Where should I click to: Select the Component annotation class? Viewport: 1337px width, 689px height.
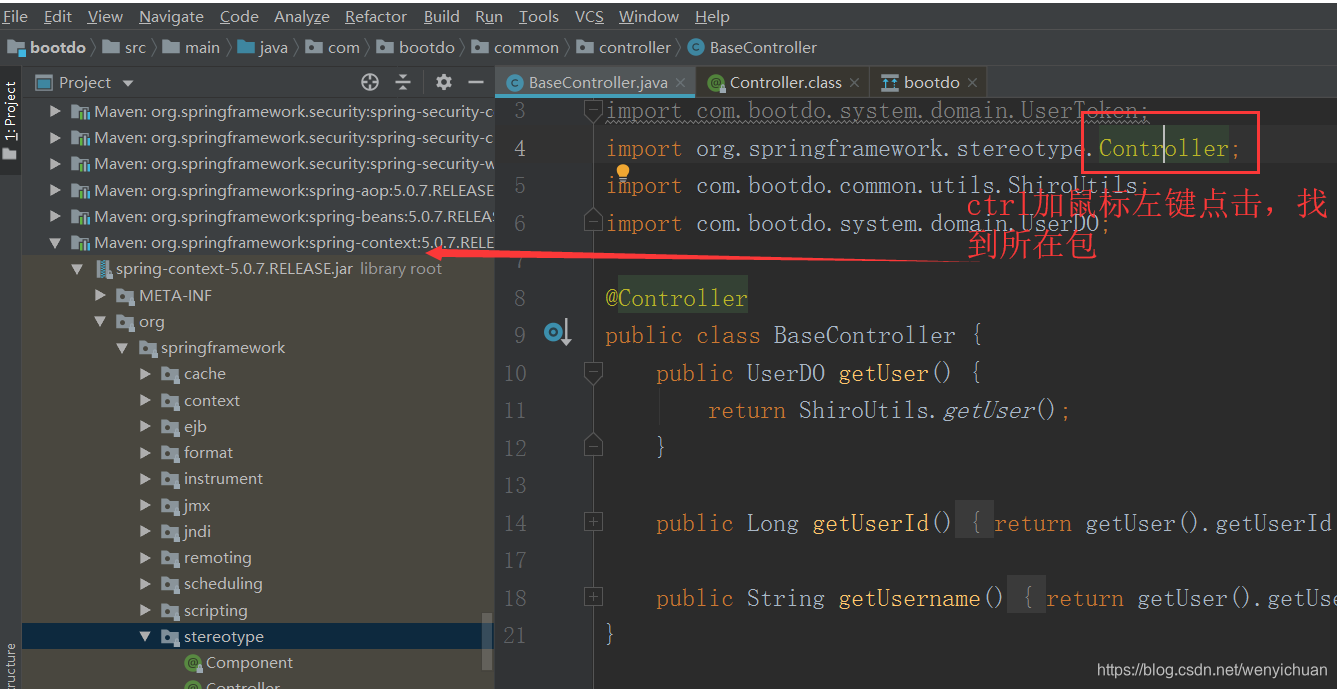(249, 662)
